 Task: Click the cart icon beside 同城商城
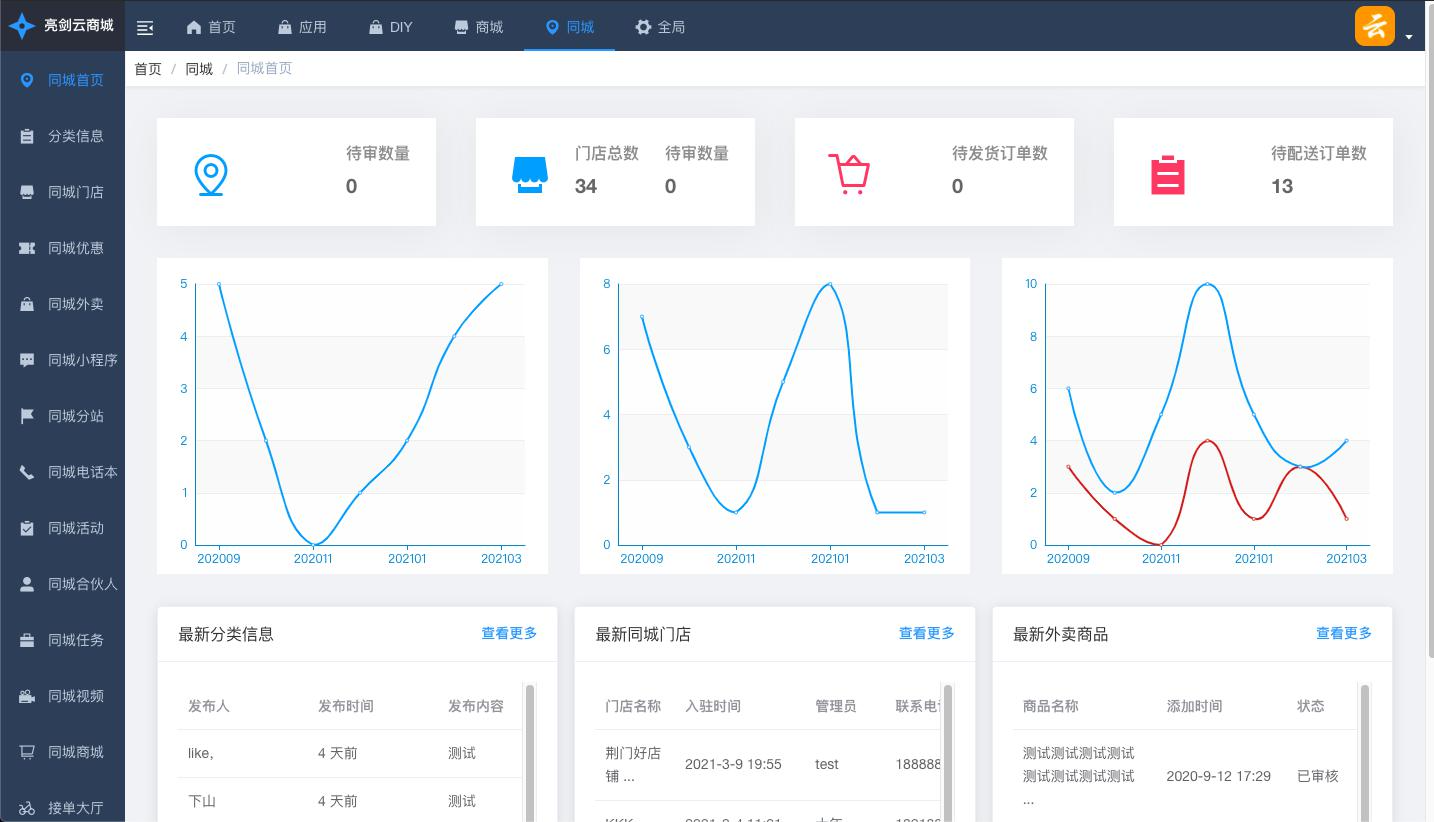click(27, 752)
